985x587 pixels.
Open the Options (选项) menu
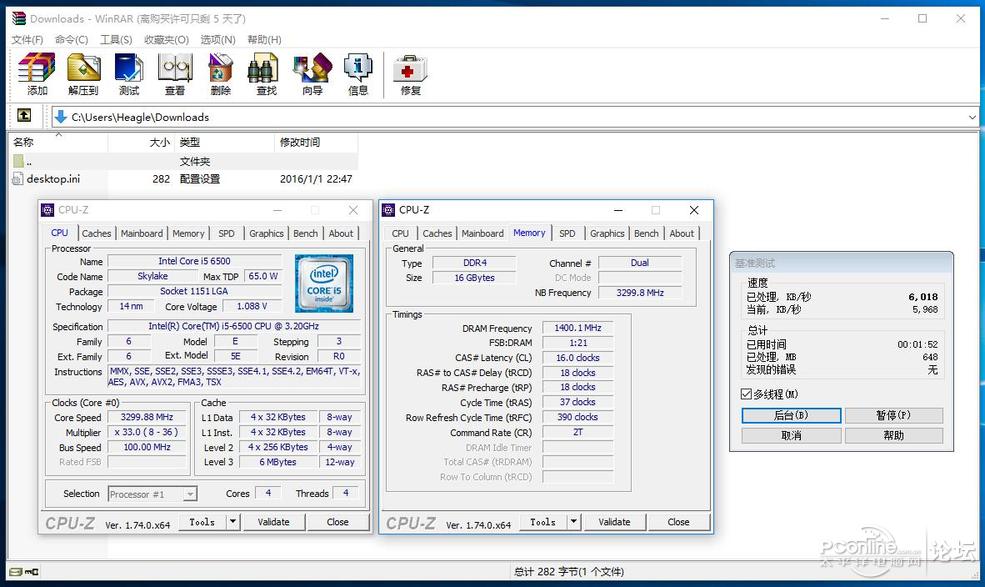[x=217, y=39]
